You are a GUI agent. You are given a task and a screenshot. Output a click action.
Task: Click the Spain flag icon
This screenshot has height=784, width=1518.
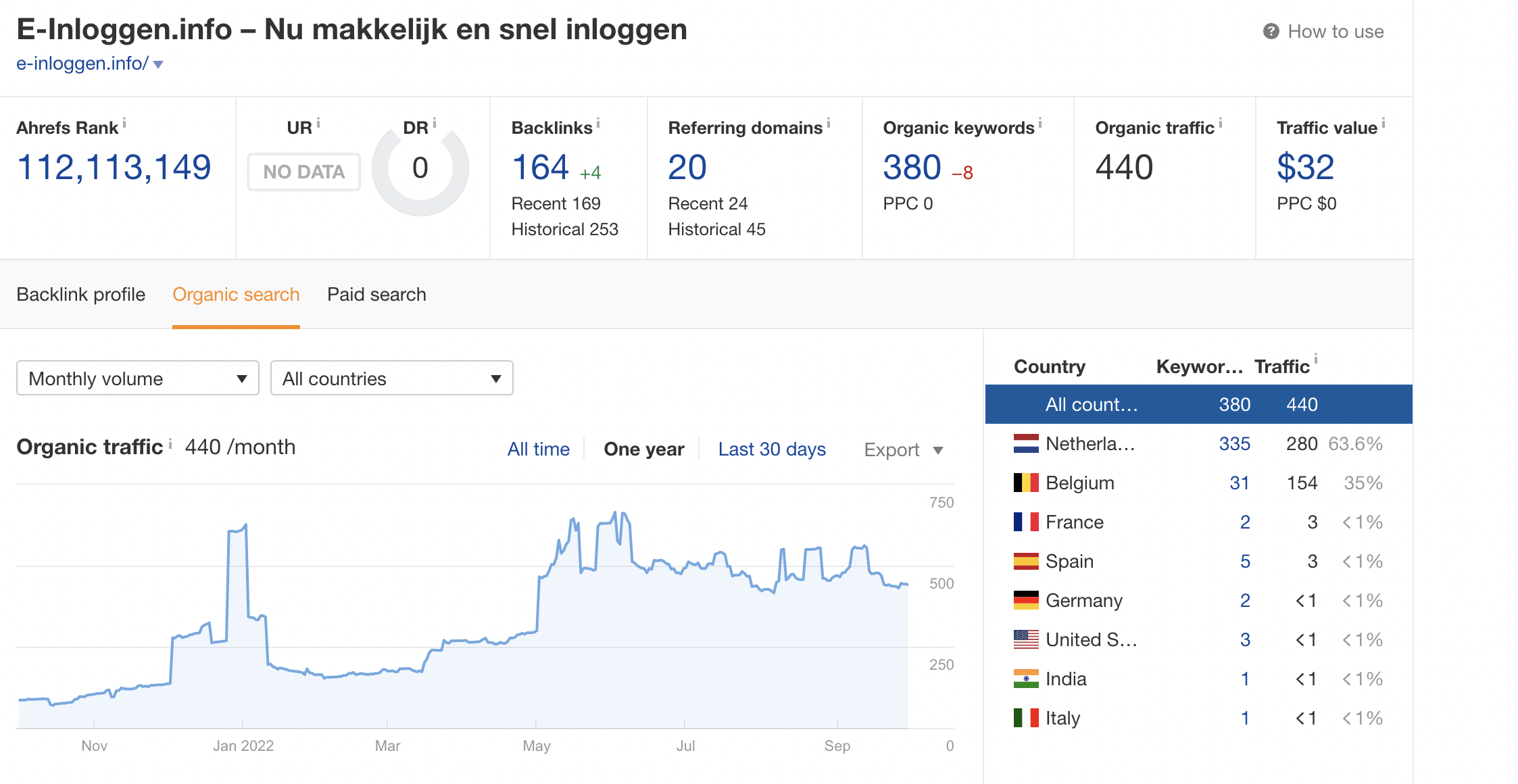click(1026, 561)
